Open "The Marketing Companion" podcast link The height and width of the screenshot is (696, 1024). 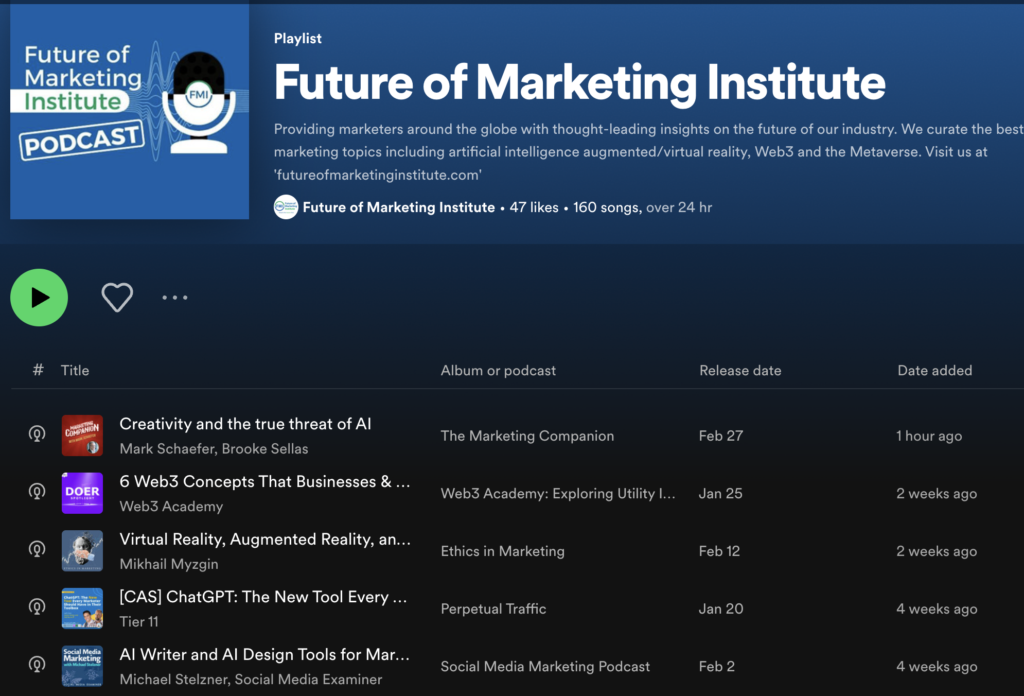[527, 436]
